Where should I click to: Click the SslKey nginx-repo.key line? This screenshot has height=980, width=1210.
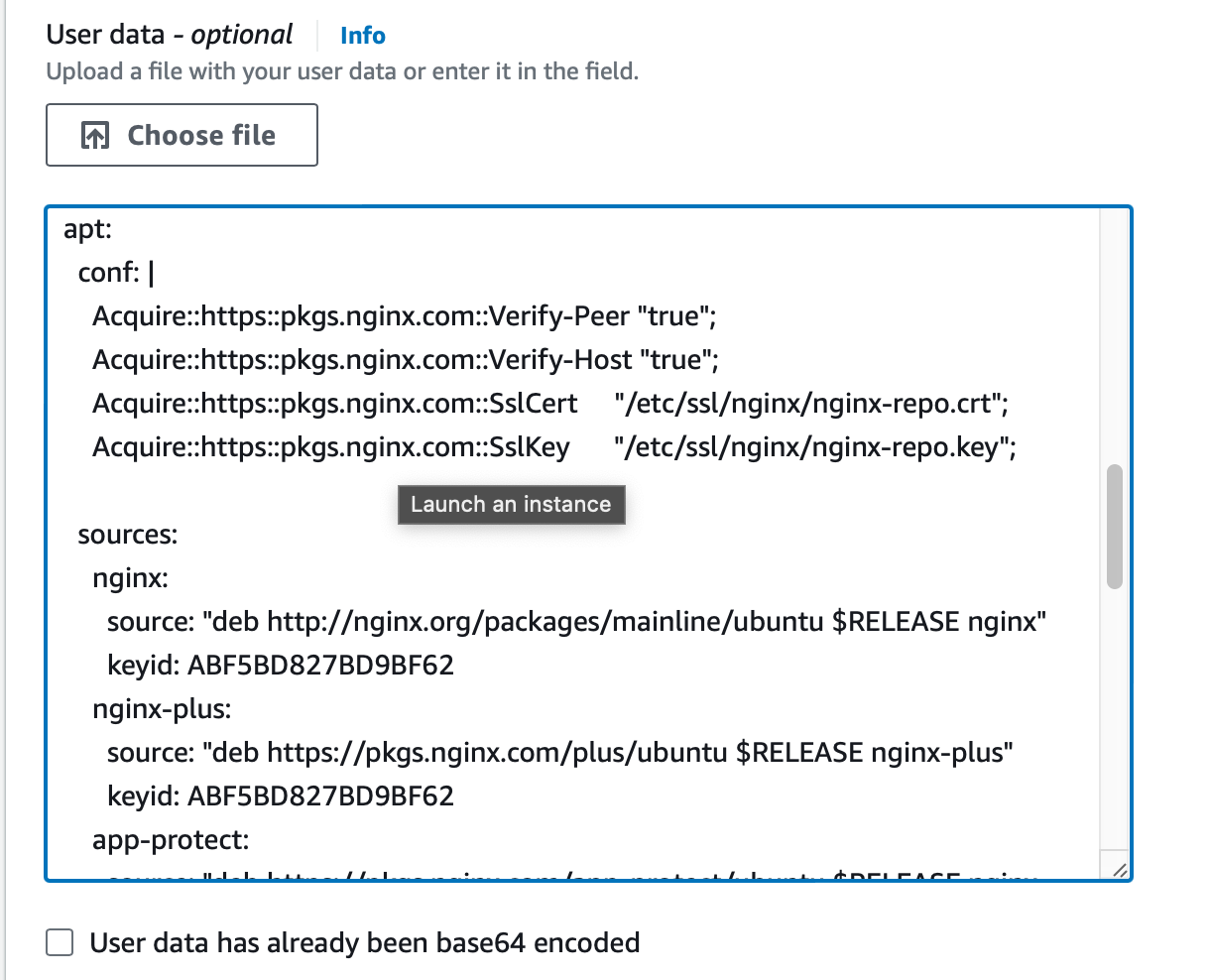553,447
